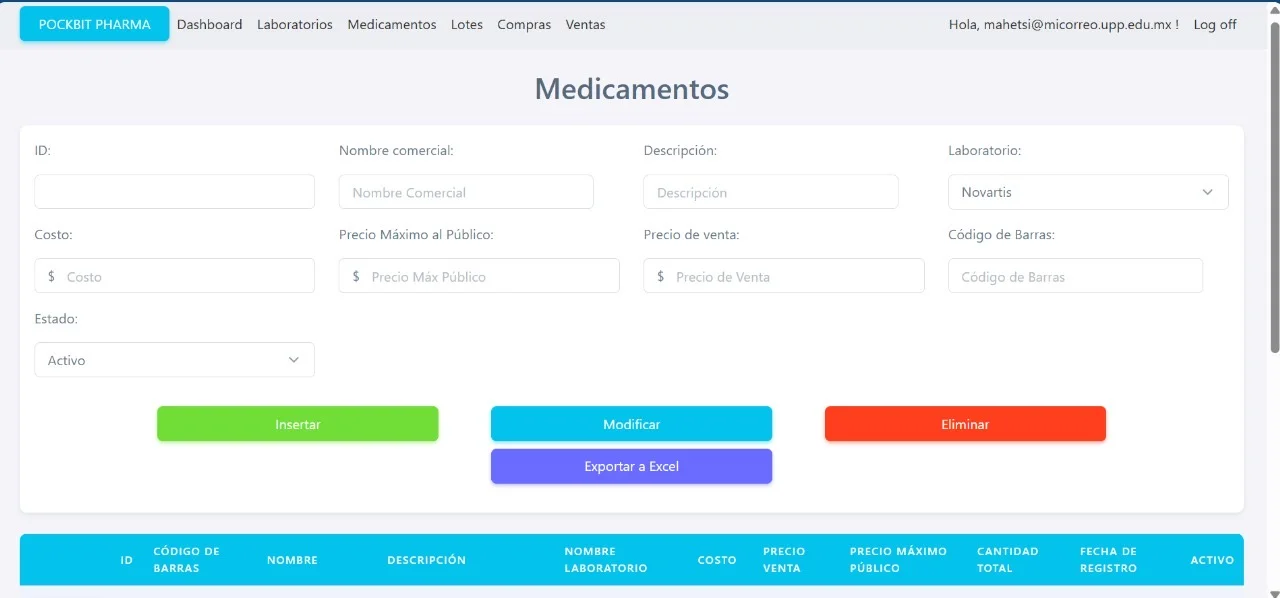Click the Activo table column header

point(1212,560)
